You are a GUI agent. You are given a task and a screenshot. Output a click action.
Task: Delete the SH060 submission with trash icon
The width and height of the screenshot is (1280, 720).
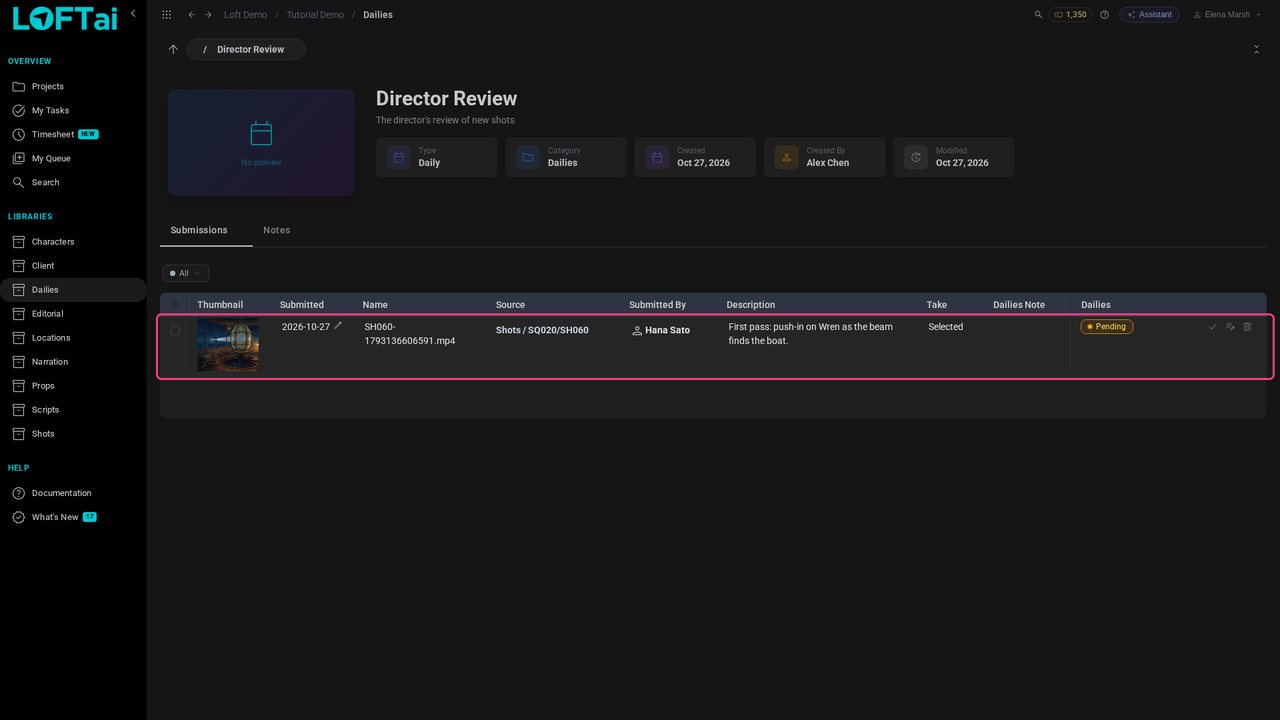coord(1247,327)
